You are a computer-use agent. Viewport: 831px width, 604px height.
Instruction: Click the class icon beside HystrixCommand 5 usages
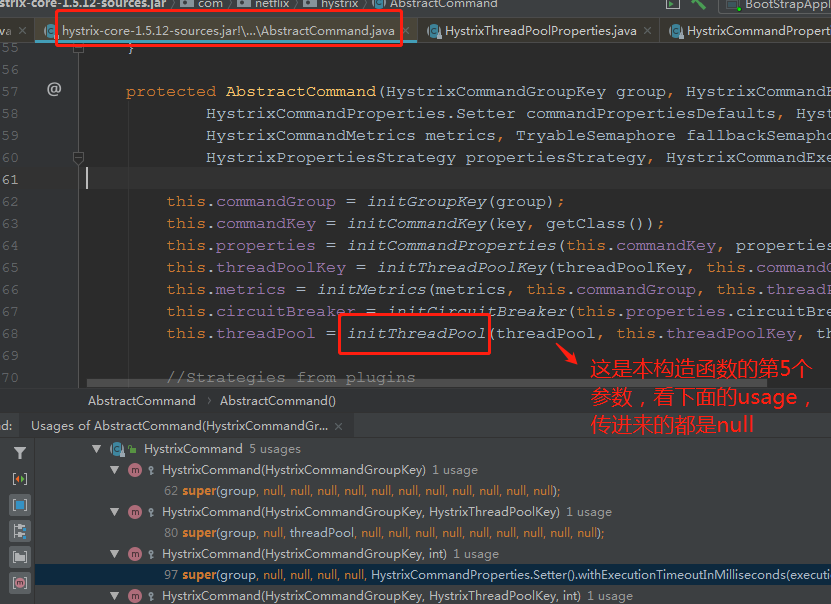click(117, 449)
